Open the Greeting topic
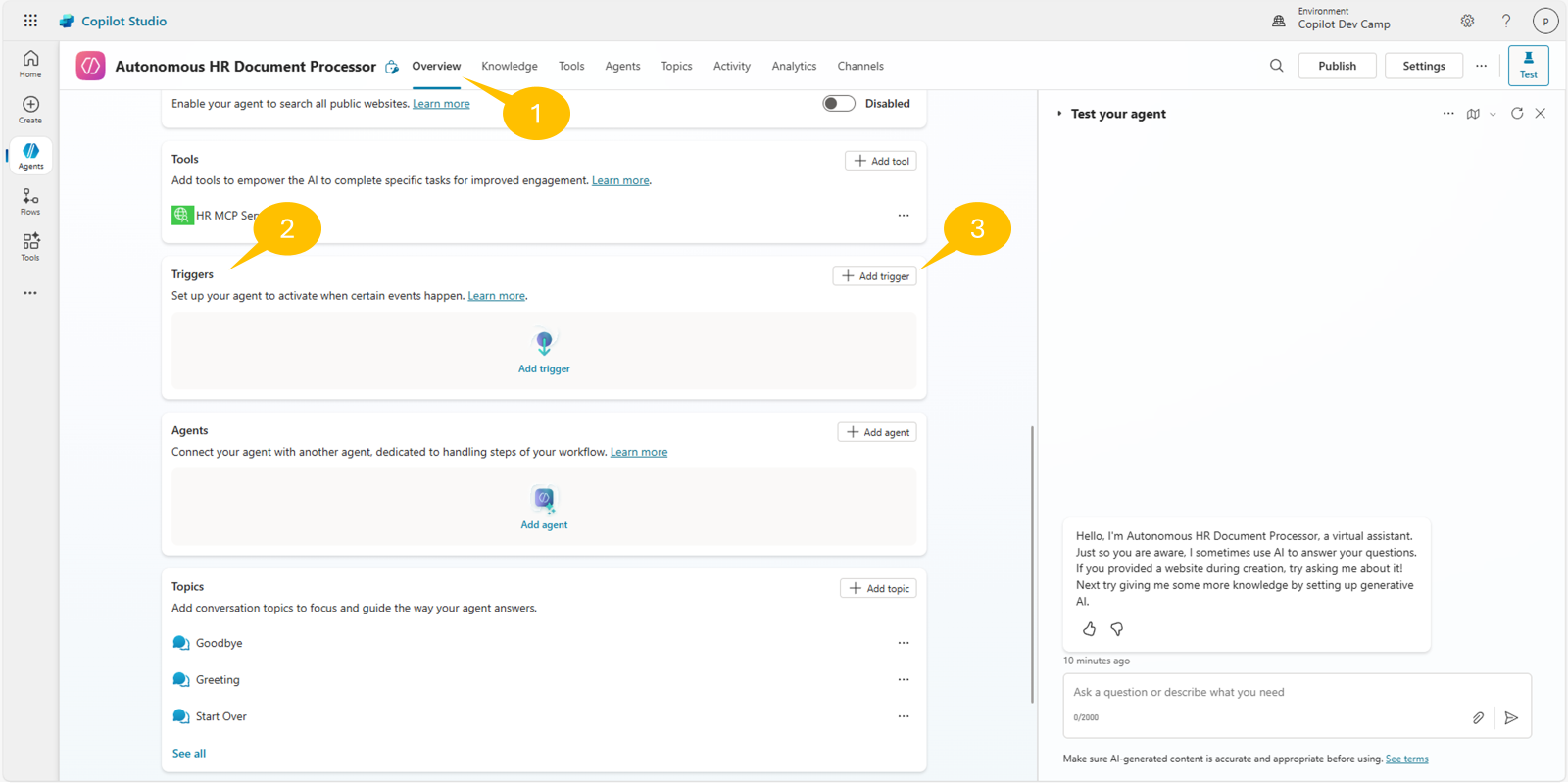1568x783 pixels. [x=218, y=680]
